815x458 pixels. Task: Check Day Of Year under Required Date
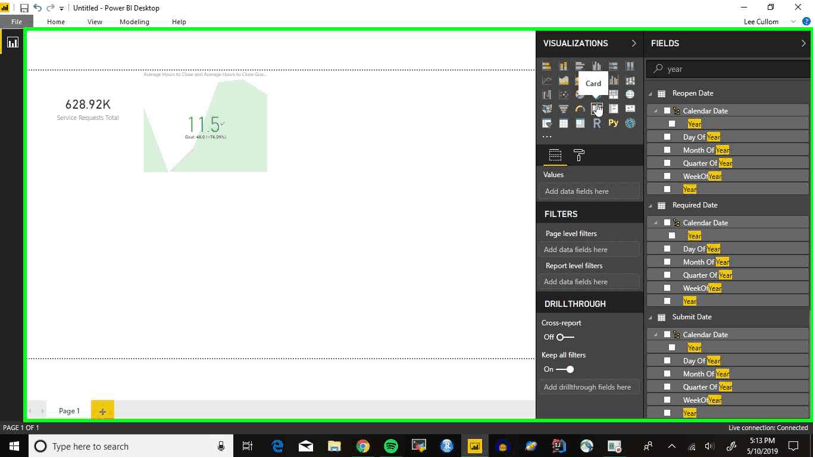coord(667,248)
